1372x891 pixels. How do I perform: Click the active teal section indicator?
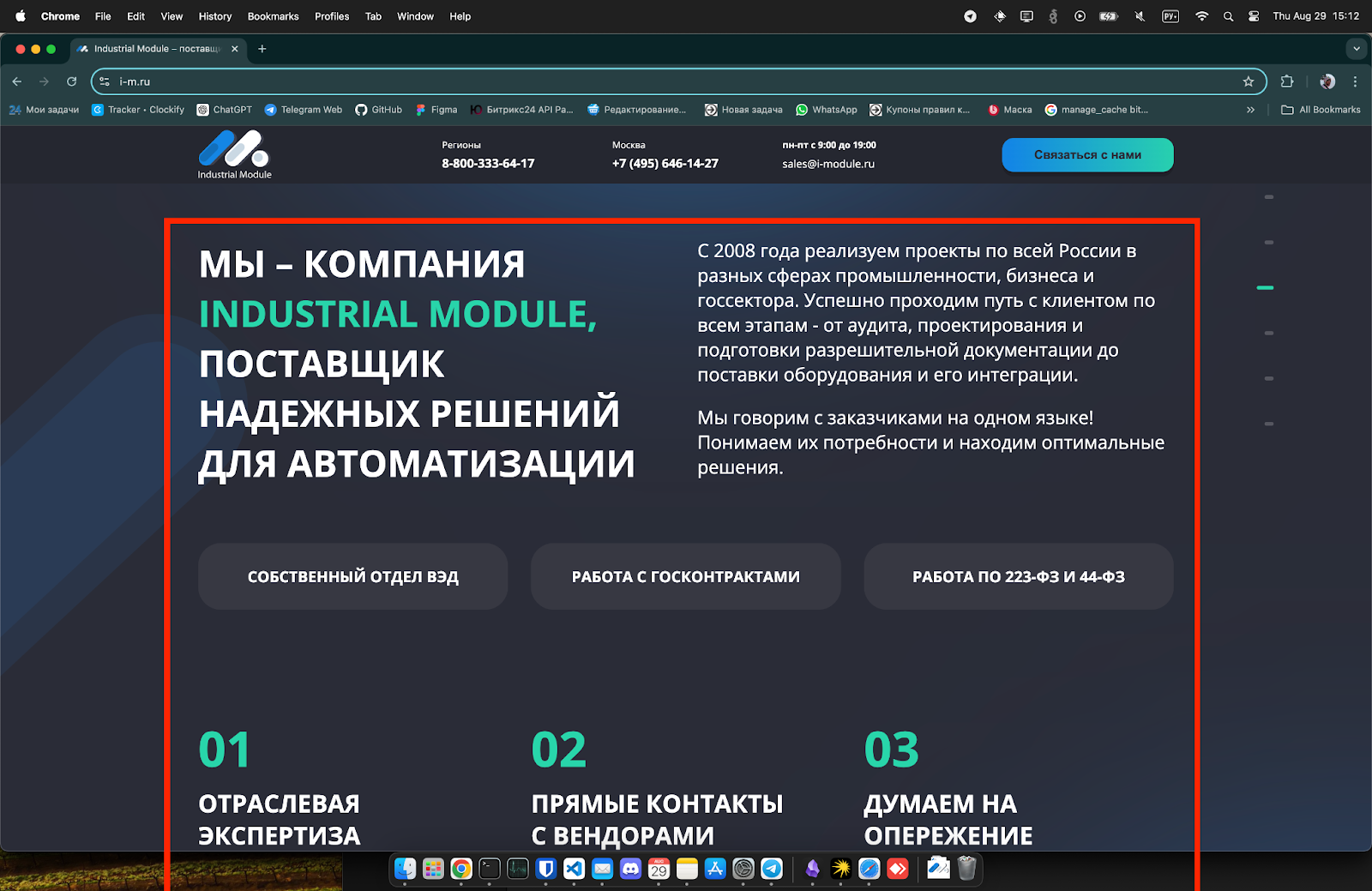point(1265,288)
